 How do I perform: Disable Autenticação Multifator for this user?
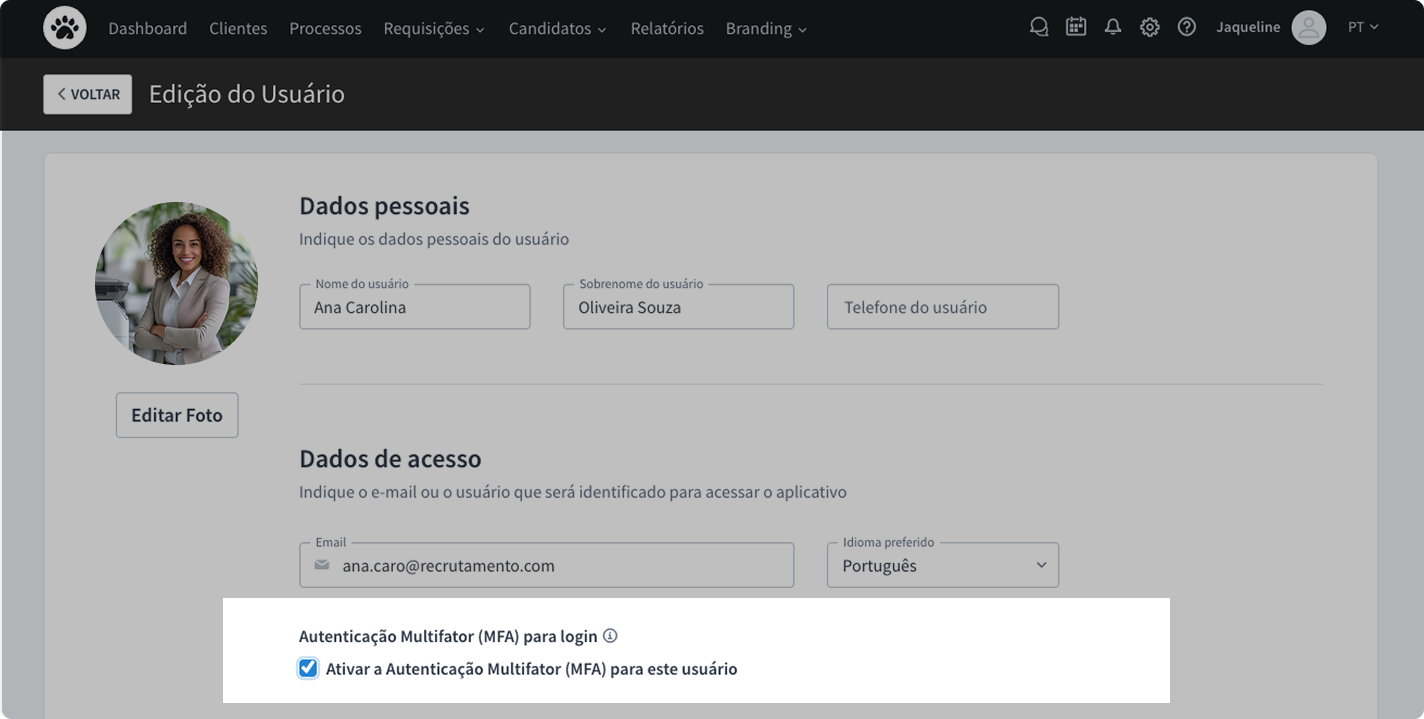click(x=307, y=668)
